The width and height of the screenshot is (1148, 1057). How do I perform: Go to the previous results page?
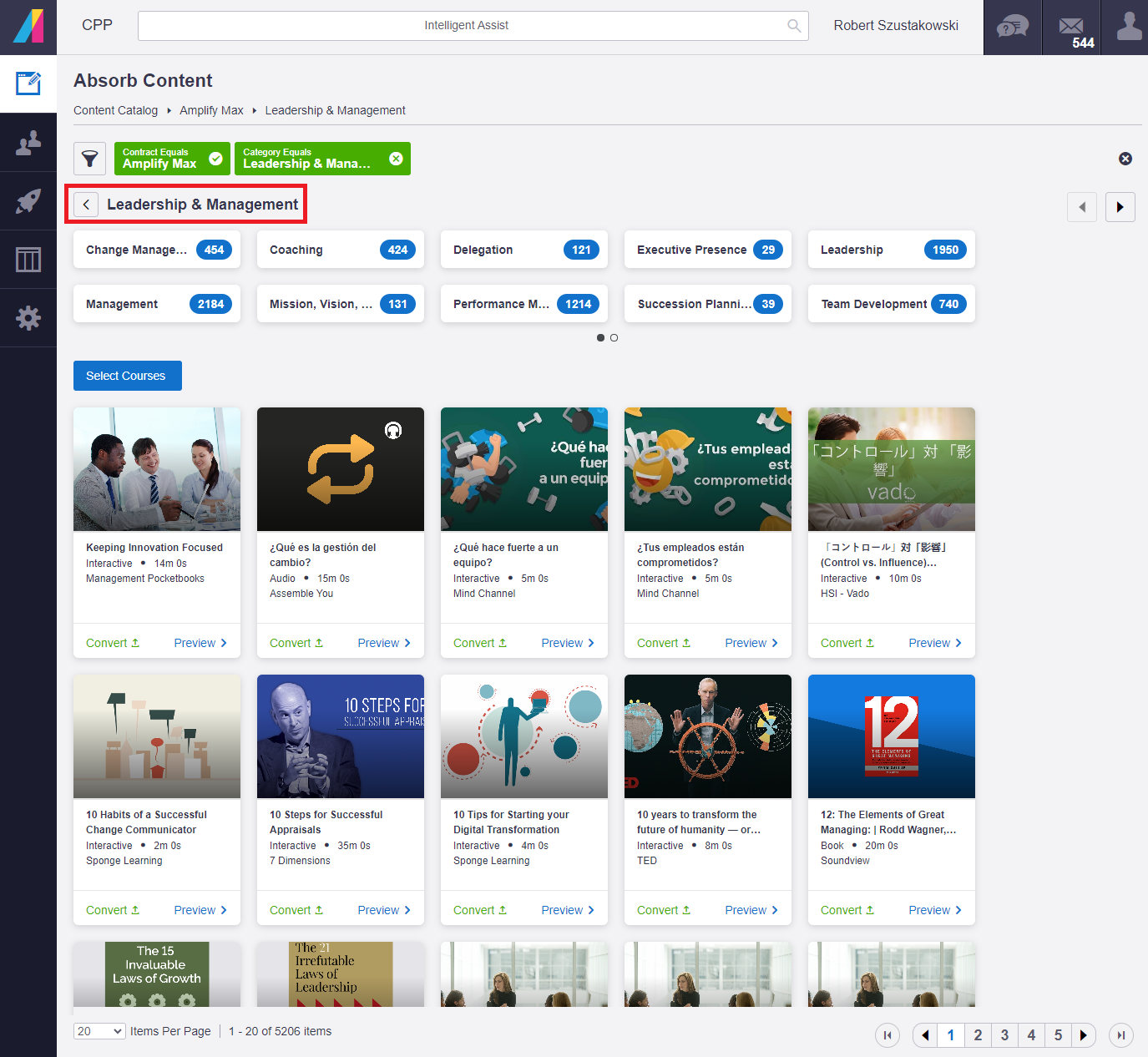tap(925, 1035)
